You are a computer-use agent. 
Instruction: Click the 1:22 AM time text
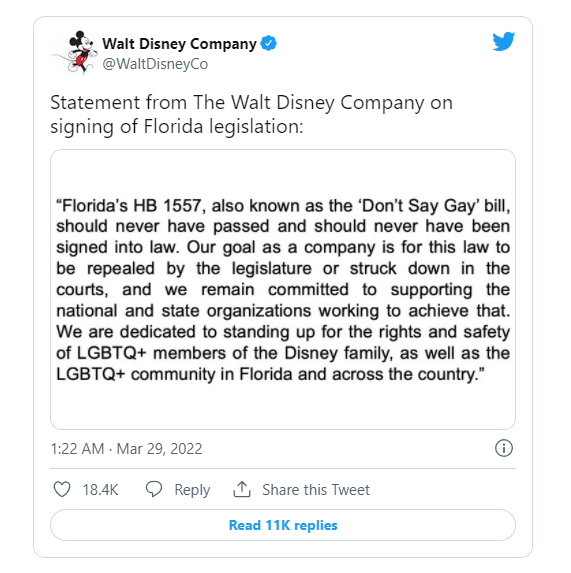pos(77,449)
